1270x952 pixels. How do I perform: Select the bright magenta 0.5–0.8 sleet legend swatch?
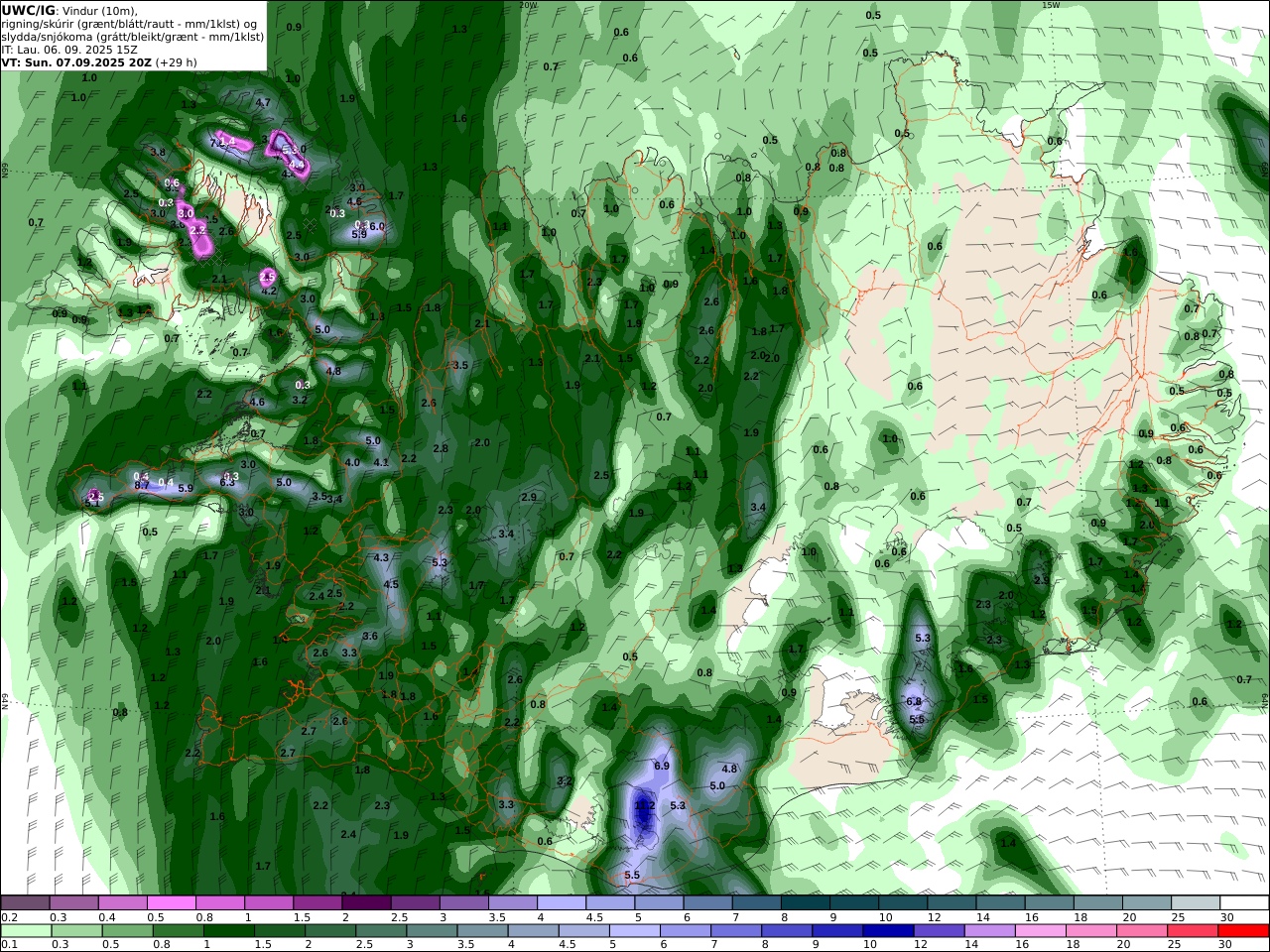click(x=171, y=903)
